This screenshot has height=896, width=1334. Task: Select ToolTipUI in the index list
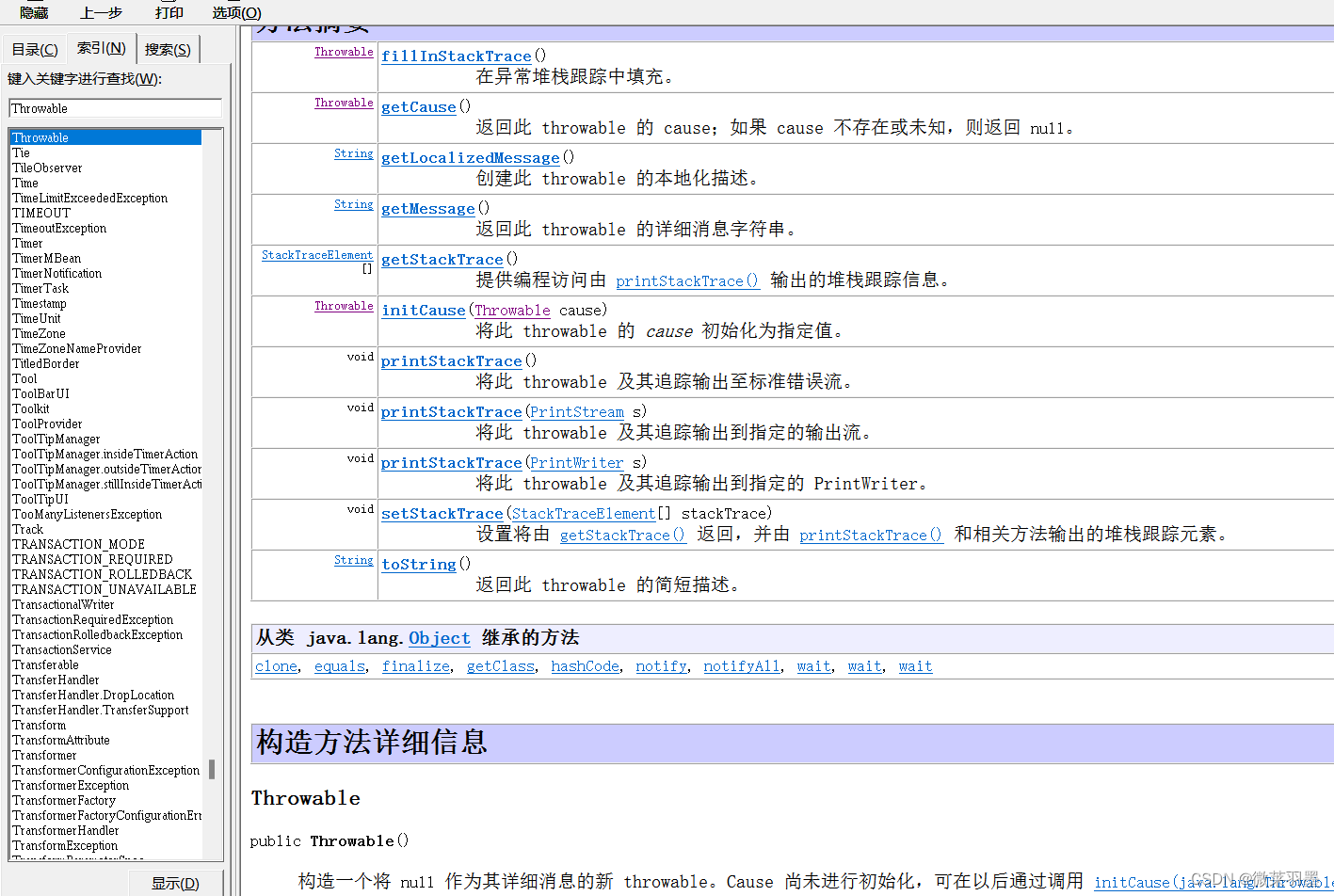pos(40,499)
